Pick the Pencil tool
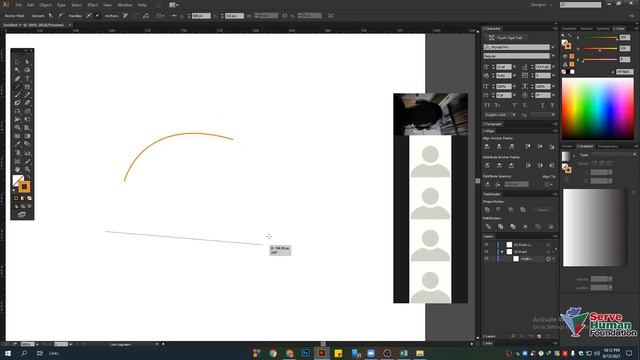640x360 pixels. [27, 94]
